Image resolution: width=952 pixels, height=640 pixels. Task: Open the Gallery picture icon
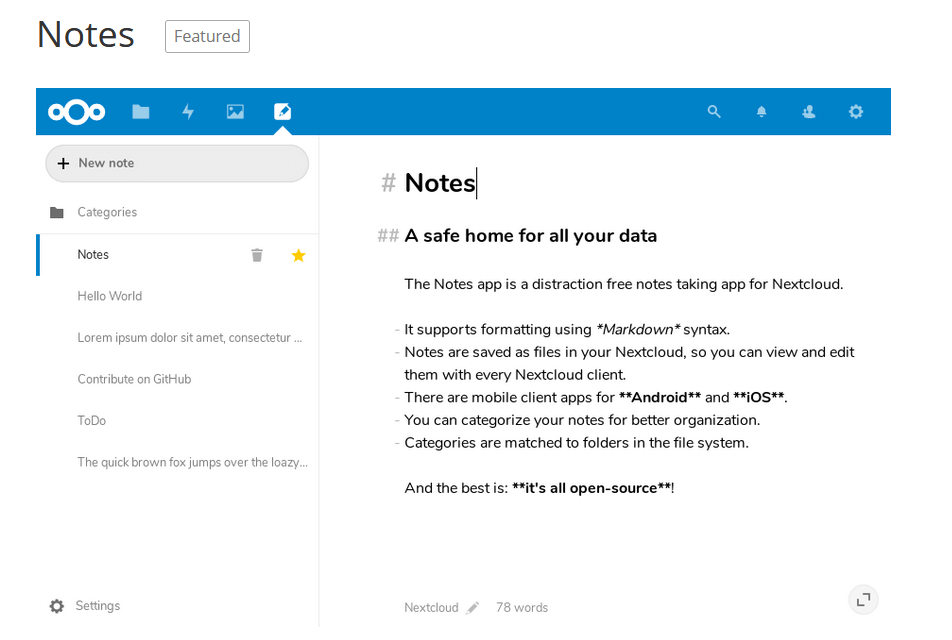pos(235,112)
